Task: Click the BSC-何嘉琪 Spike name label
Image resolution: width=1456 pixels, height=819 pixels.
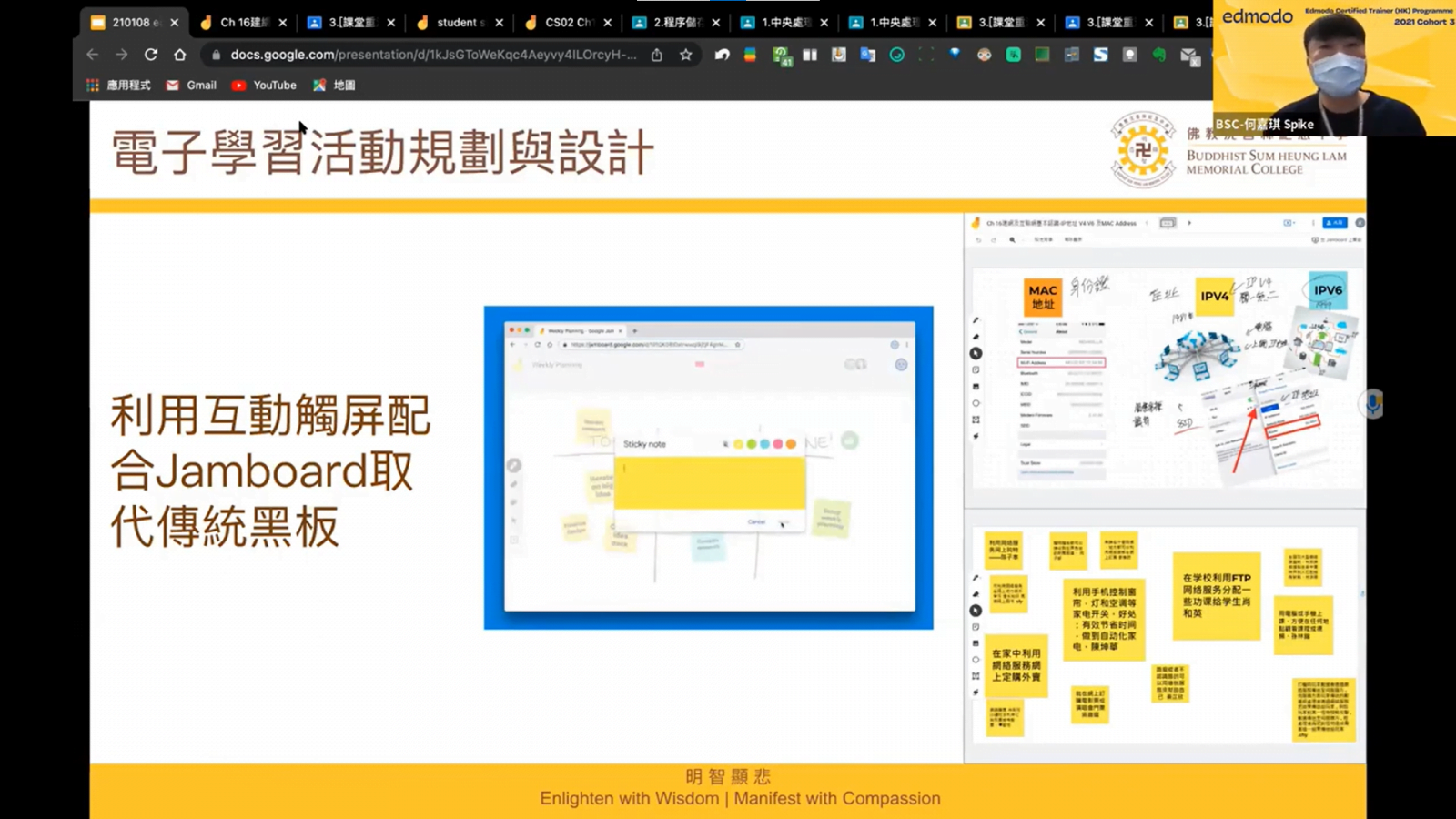Action: point(1265,125)
